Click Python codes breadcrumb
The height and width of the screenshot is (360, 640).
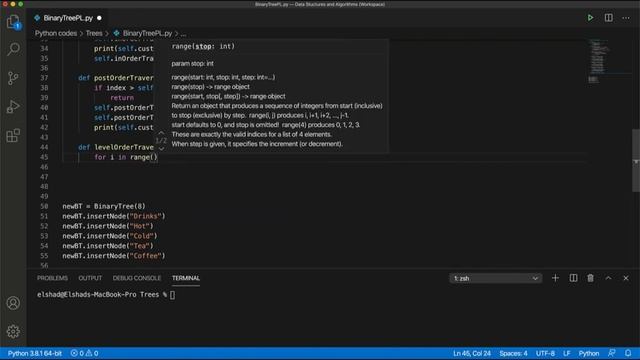point(56,33)
